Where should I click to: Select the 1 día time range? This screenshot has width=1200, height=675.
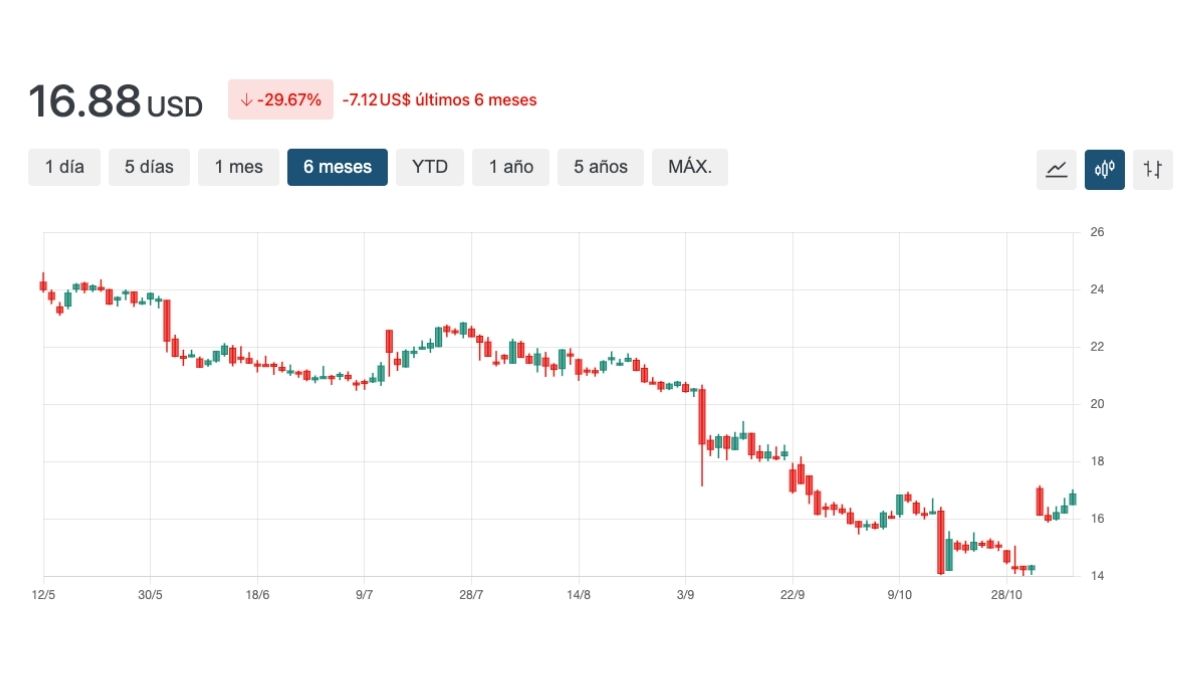[64, 167]
